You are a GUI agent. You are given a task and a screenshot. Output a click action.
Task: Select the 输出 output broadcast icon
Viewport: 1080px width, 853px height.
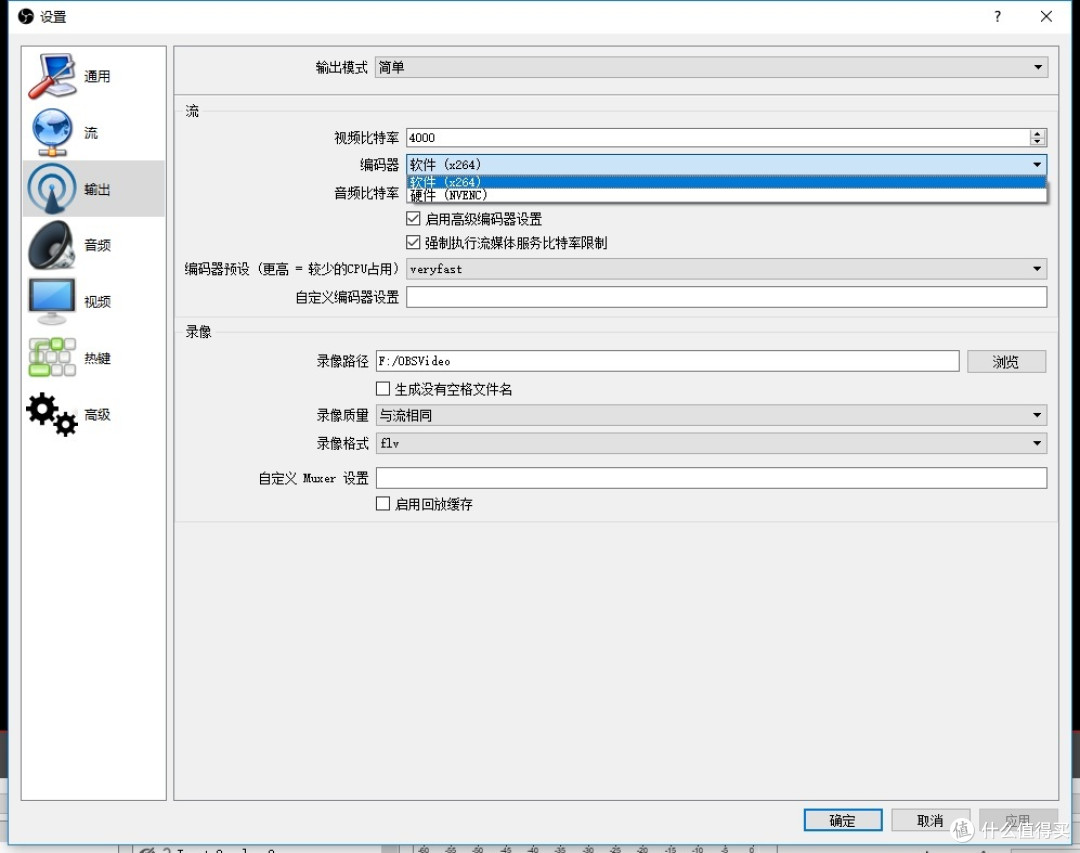pyautogui.click(x=52, y=189)
